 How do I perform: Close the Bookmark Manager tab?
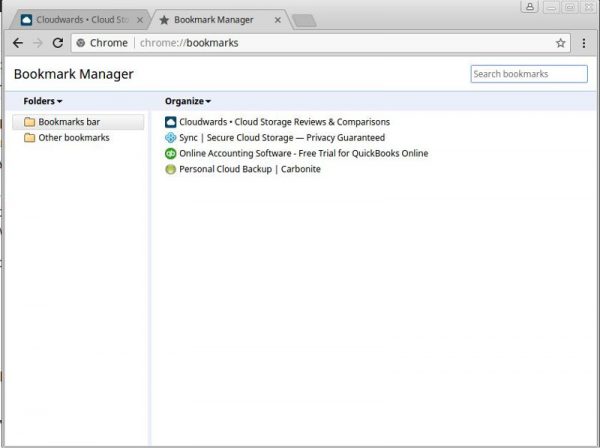point(278,20)
